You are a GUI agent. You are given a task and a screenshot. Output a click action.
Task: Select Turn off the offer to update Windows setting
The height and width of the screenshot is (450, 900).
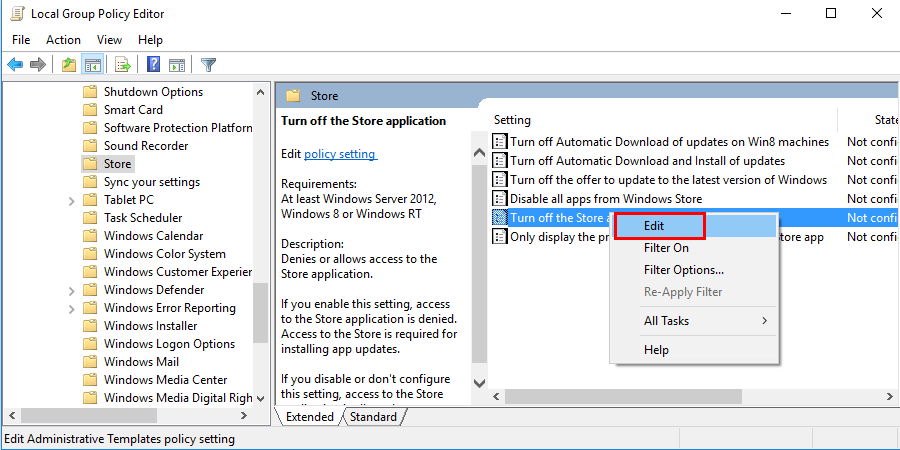tap(669, 180)
